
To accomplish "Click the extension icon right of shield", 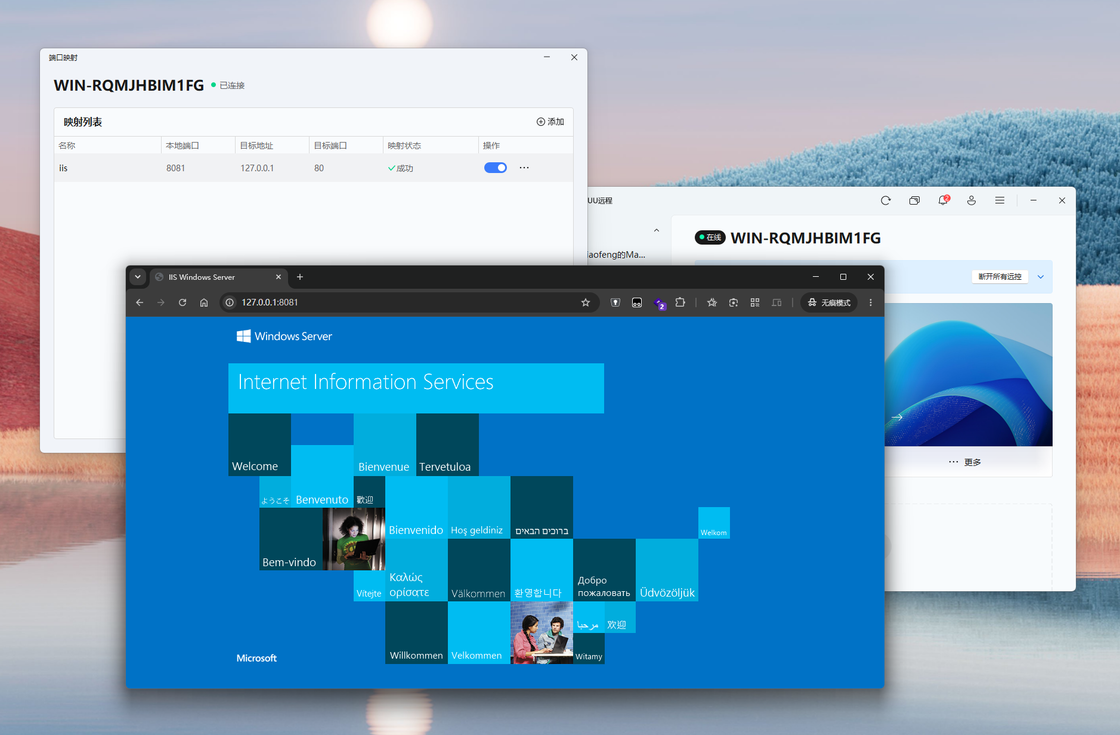I will point(636,303).
